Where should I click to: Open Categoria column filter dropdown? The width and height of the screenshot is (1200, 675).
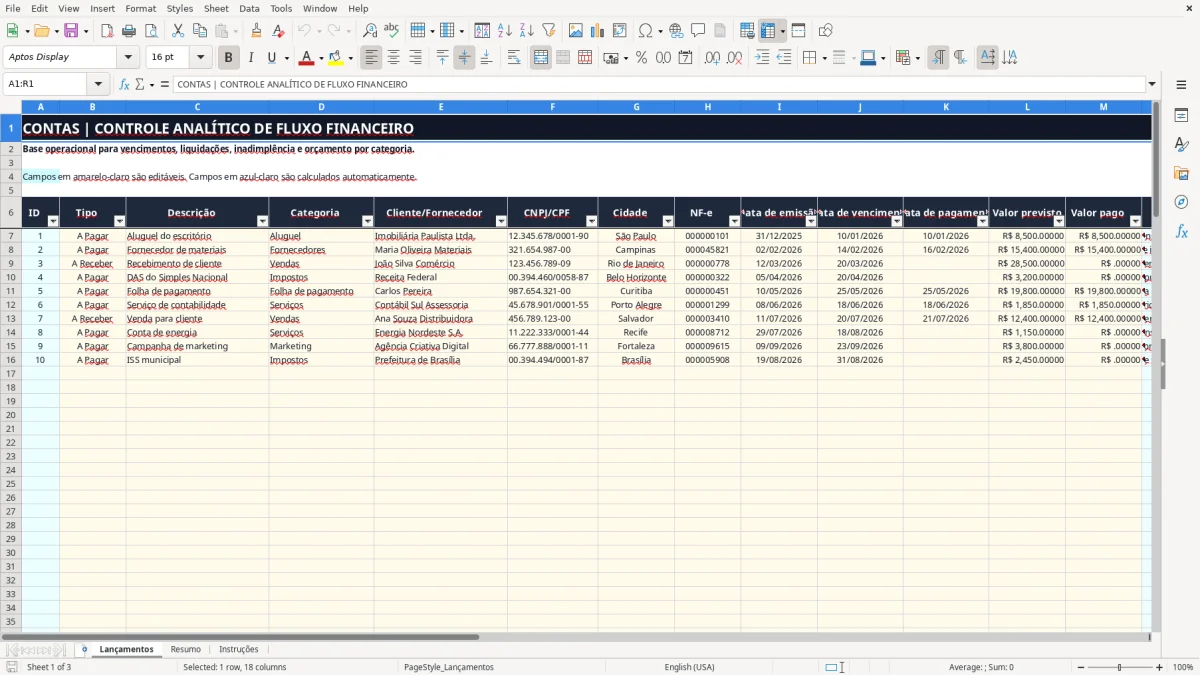pyautogui.click(x=367, y=221)
